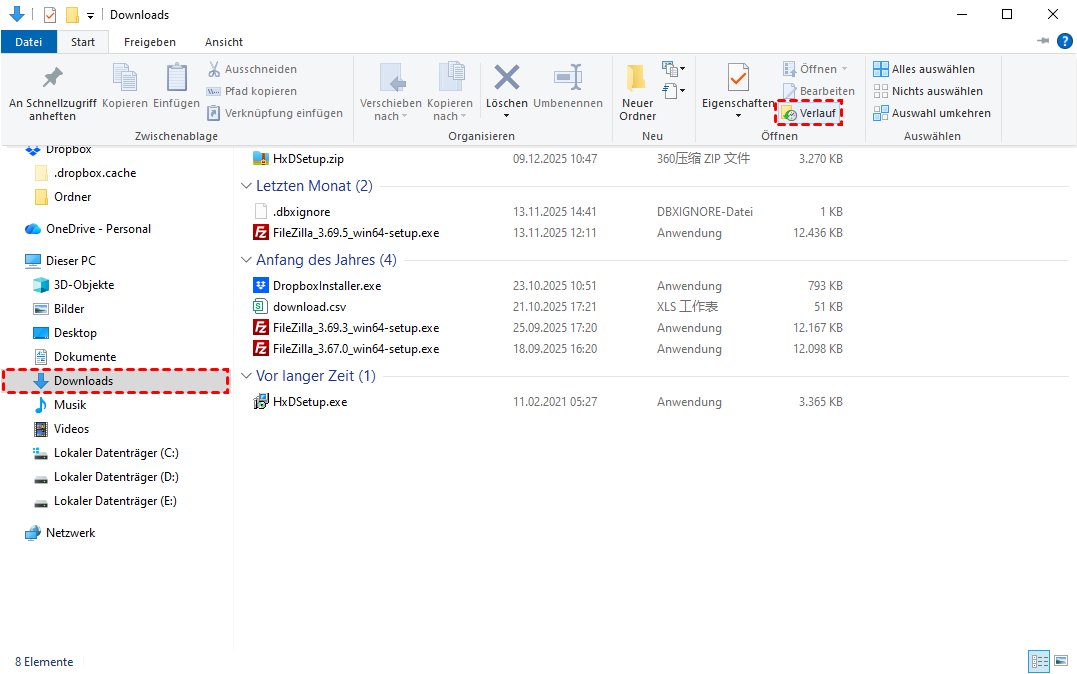Collapse the Anfang des Jahres group
Viewport: 1077px width, 674px height.
pos(247,260)
